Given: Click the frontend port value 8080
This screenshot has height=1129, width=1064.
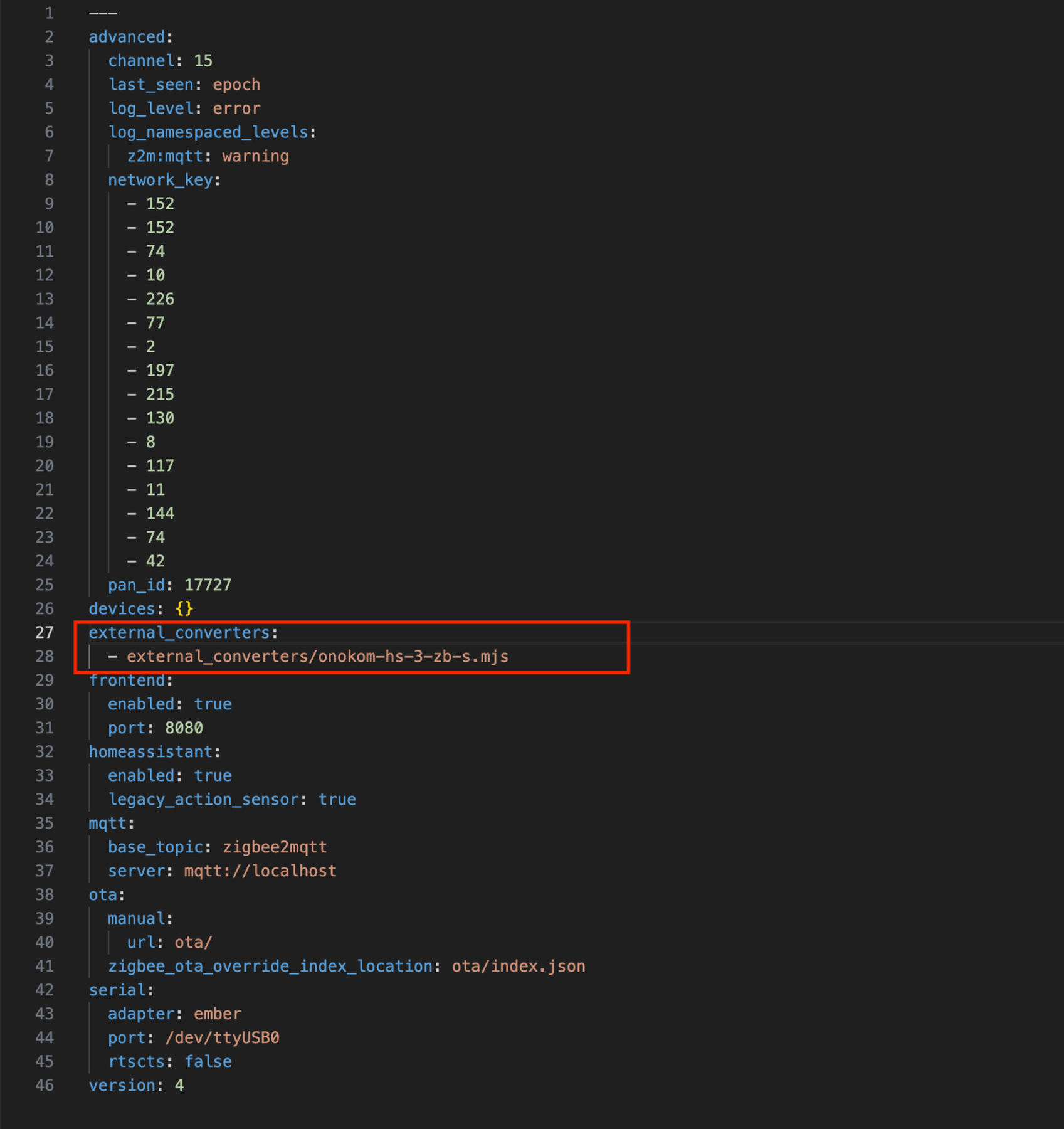Looking at the screenshot, I should pyautogui.click(x=184, y=728).
